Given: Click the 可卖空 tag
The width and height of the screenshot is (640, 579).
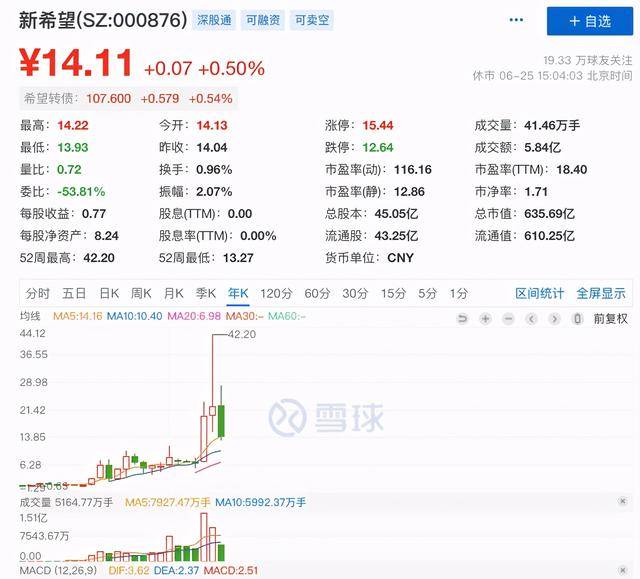Looking at the screenshot, I should pyautogui.click(x=312, y=20).
